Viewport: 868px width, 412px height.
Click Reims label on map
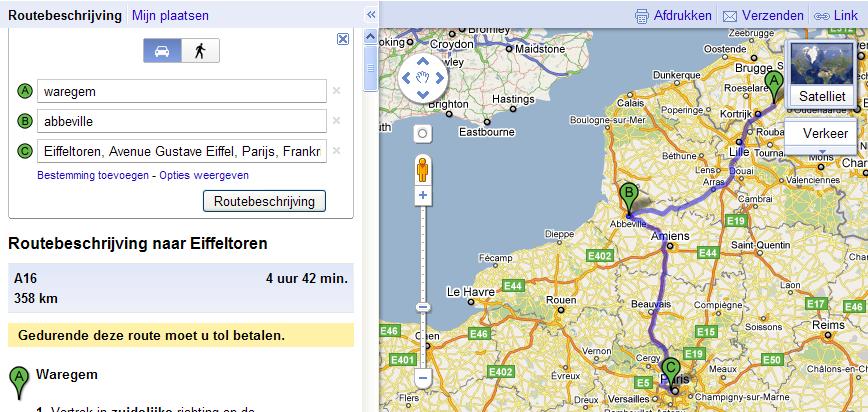coord(828,325)
